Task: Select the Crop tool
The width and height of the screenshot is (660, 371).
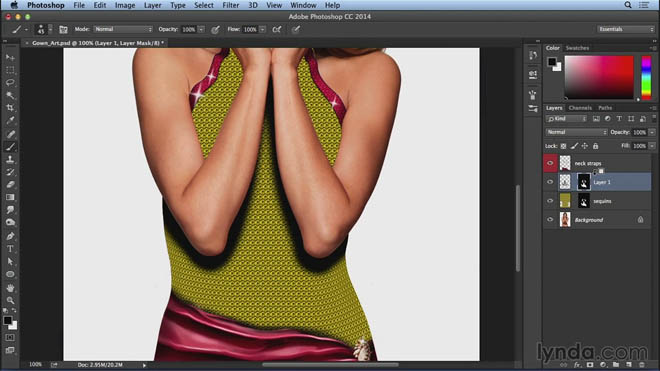Action: (x=10, y=108)
